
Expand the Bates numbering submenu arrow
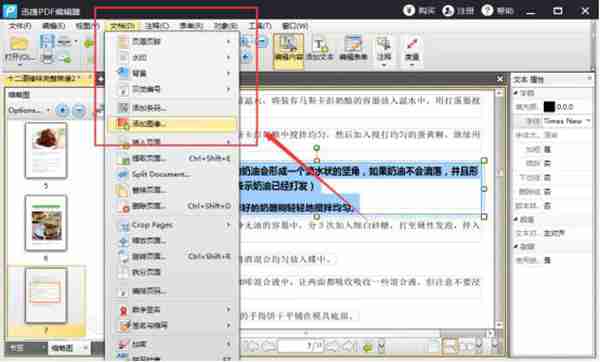(228, 89)
